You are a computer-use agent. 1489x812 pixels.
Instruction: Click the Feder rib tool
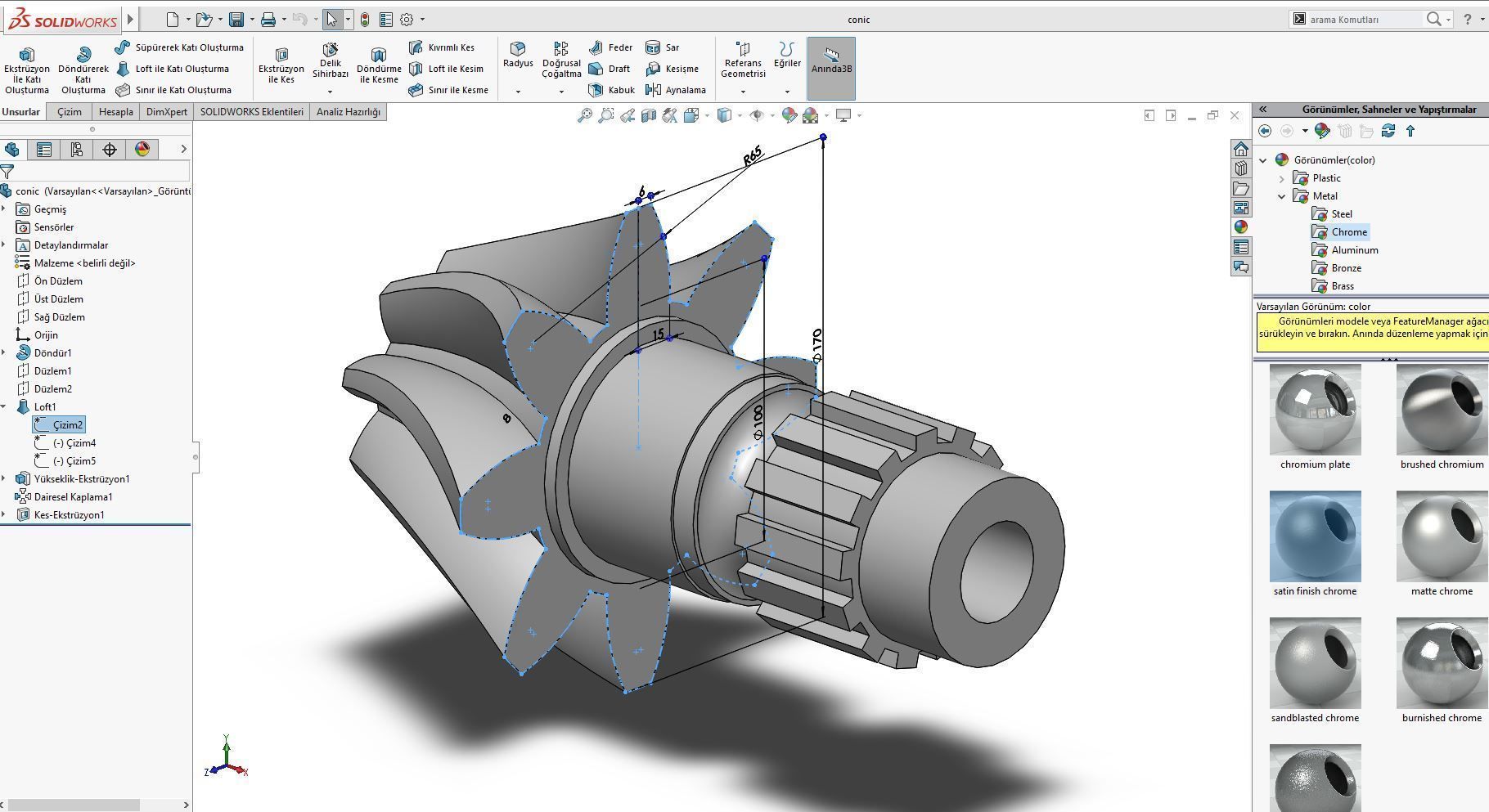coord(610,47)
